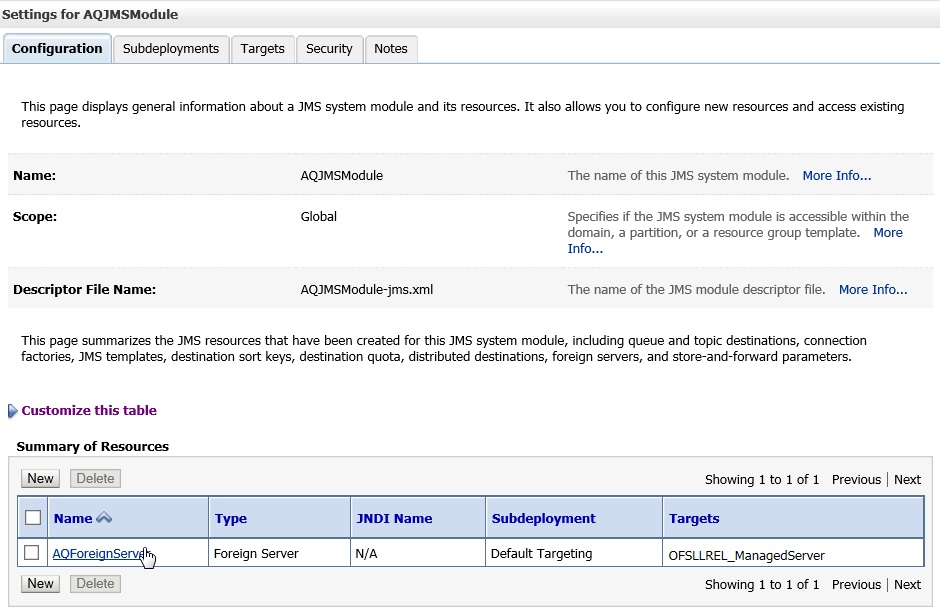
Task: Expand the Customize this table triangle
Action: (x=12, y=411)
